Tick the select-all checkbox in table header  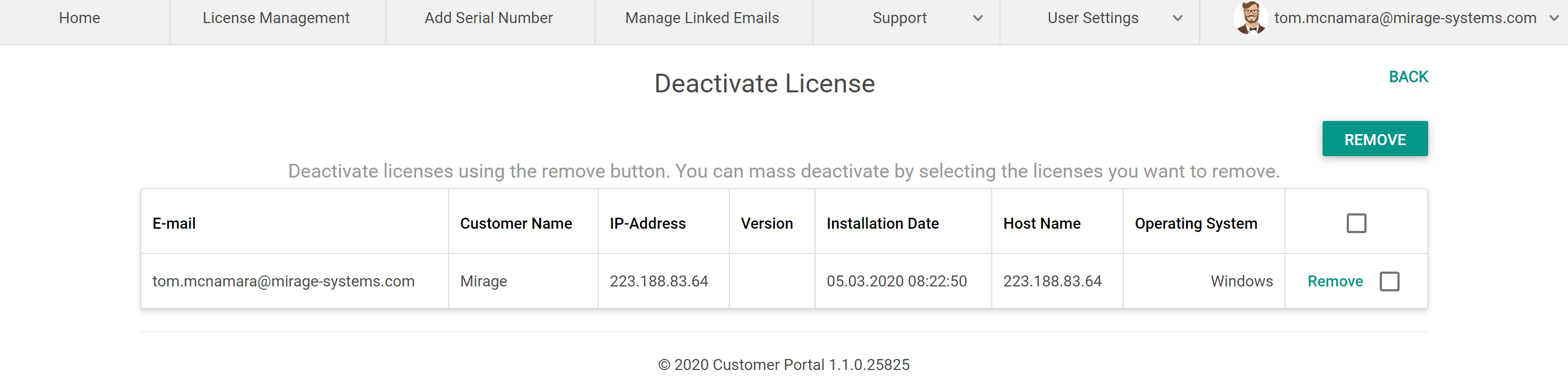(x=1356, y=223)
